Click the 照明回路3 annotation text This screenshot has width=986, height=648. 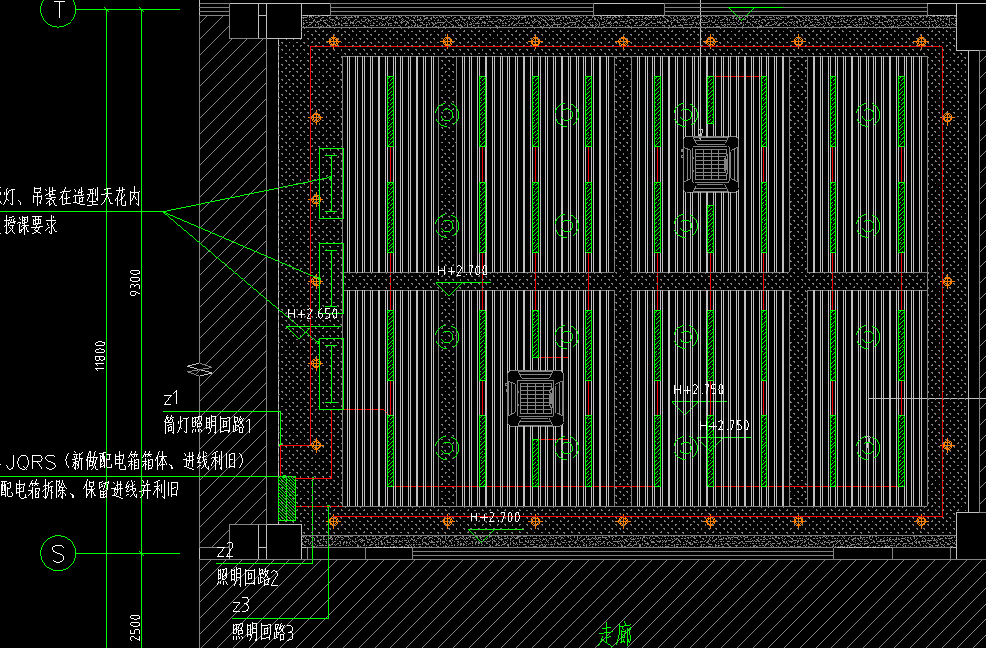[x=263, y=632]
